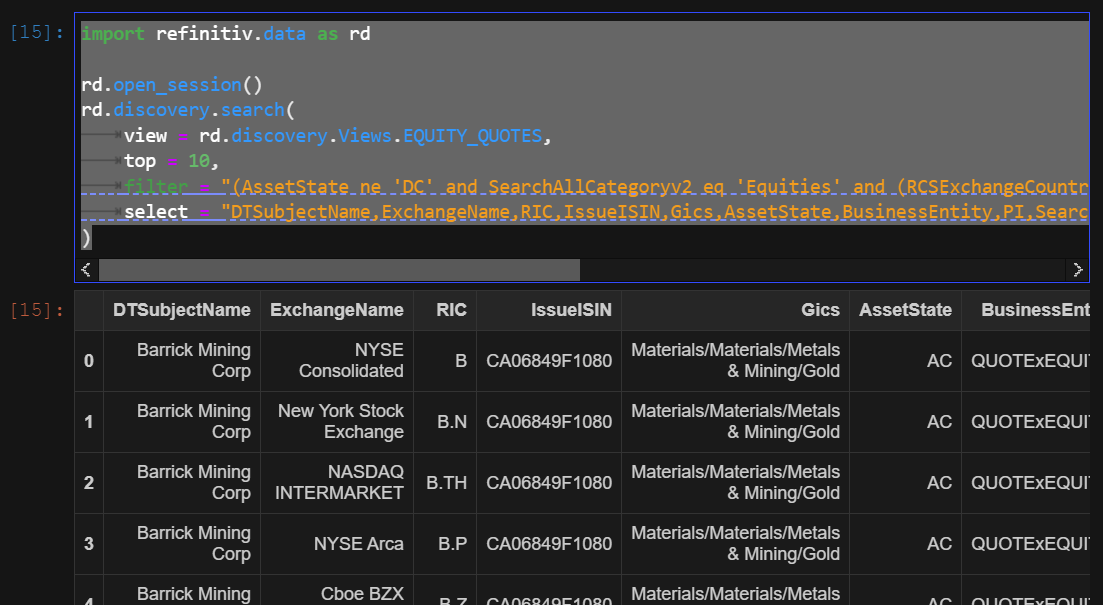The height and width of the screenshot is (605, 1103).
Task: Click the right scroll arrow of code cell
Action: point(1078,269)
